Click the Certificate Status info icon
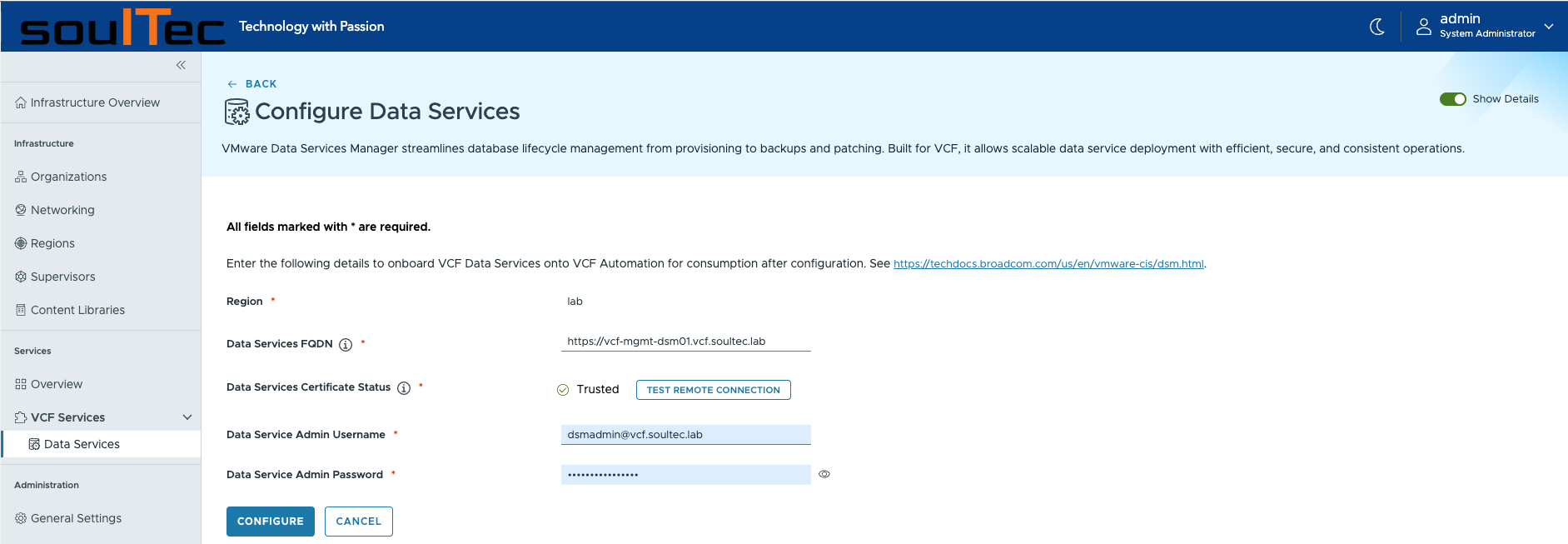This screenshot has height=544, width=1568. point(404,388)
